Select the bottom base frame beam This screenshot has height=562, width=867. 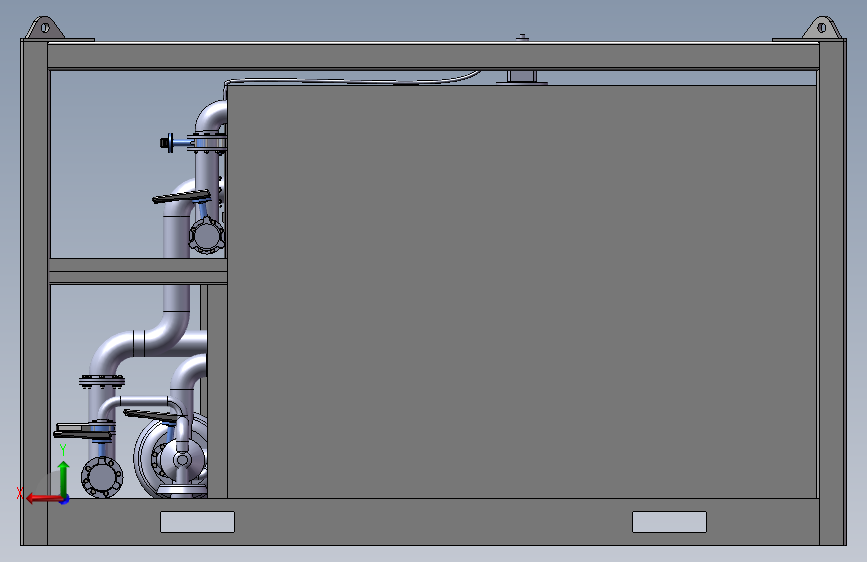tap(433, 522)
